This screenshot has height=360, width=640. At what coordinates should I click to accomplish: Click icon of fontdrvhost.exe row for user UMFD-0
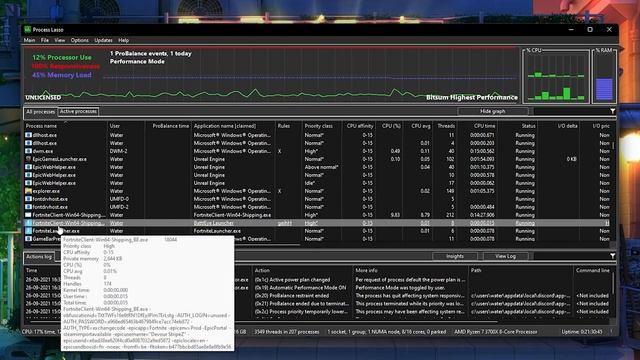29,199
